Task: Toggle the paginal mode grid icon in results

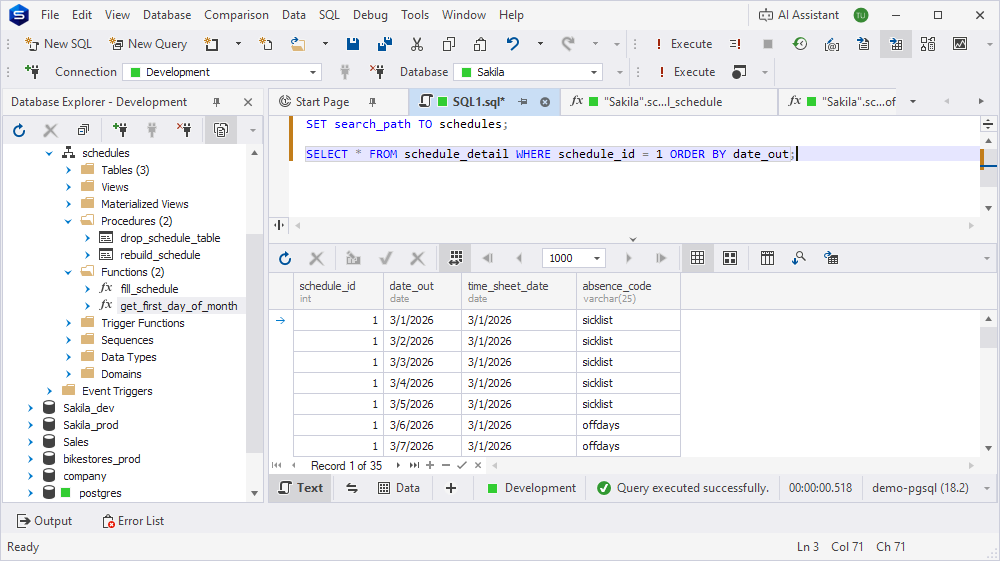Action: (455, 258)
